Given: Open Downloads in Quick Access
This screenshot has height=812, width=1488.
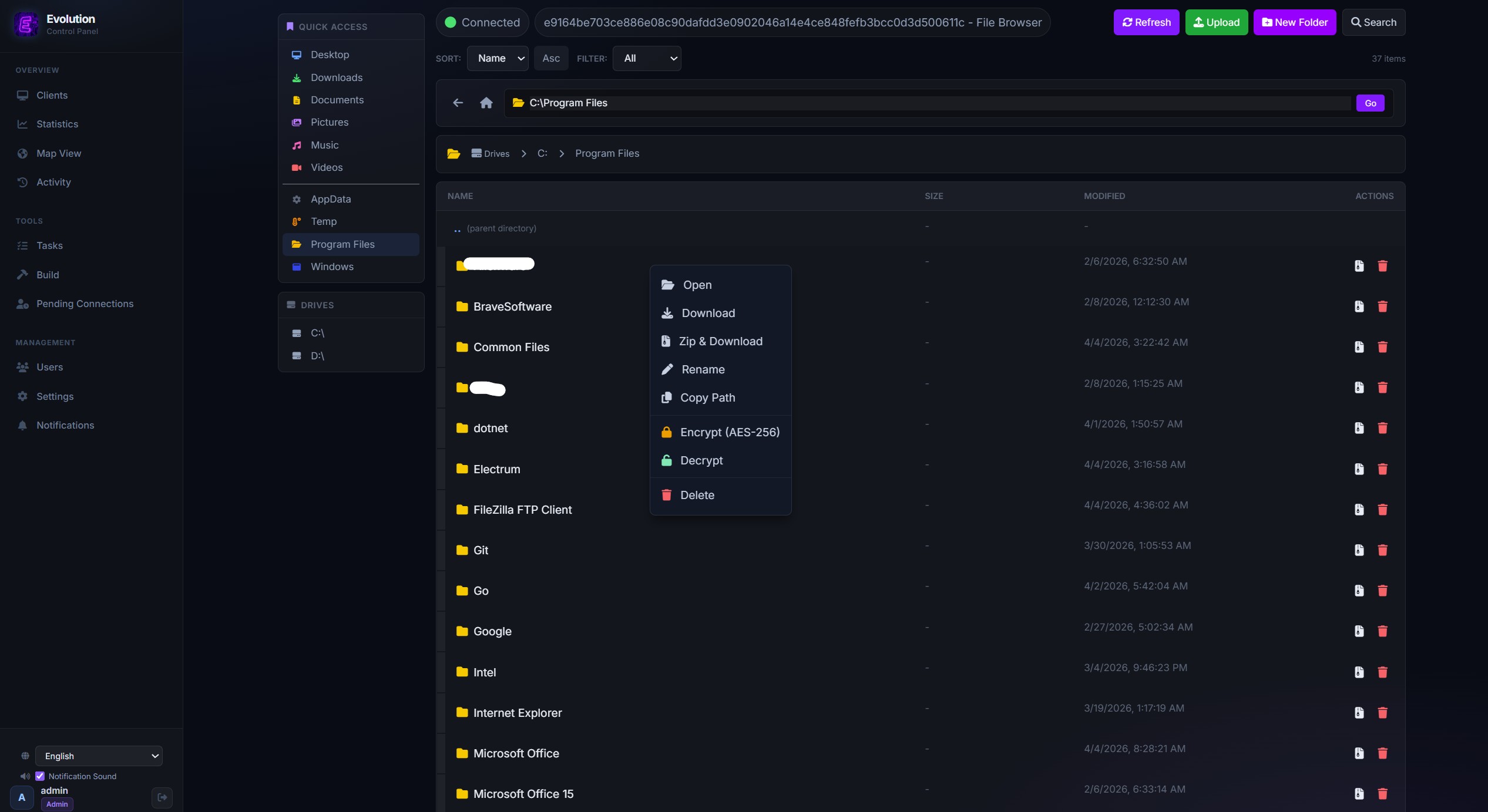Looking at the screenshot, I should pos(351,78).
